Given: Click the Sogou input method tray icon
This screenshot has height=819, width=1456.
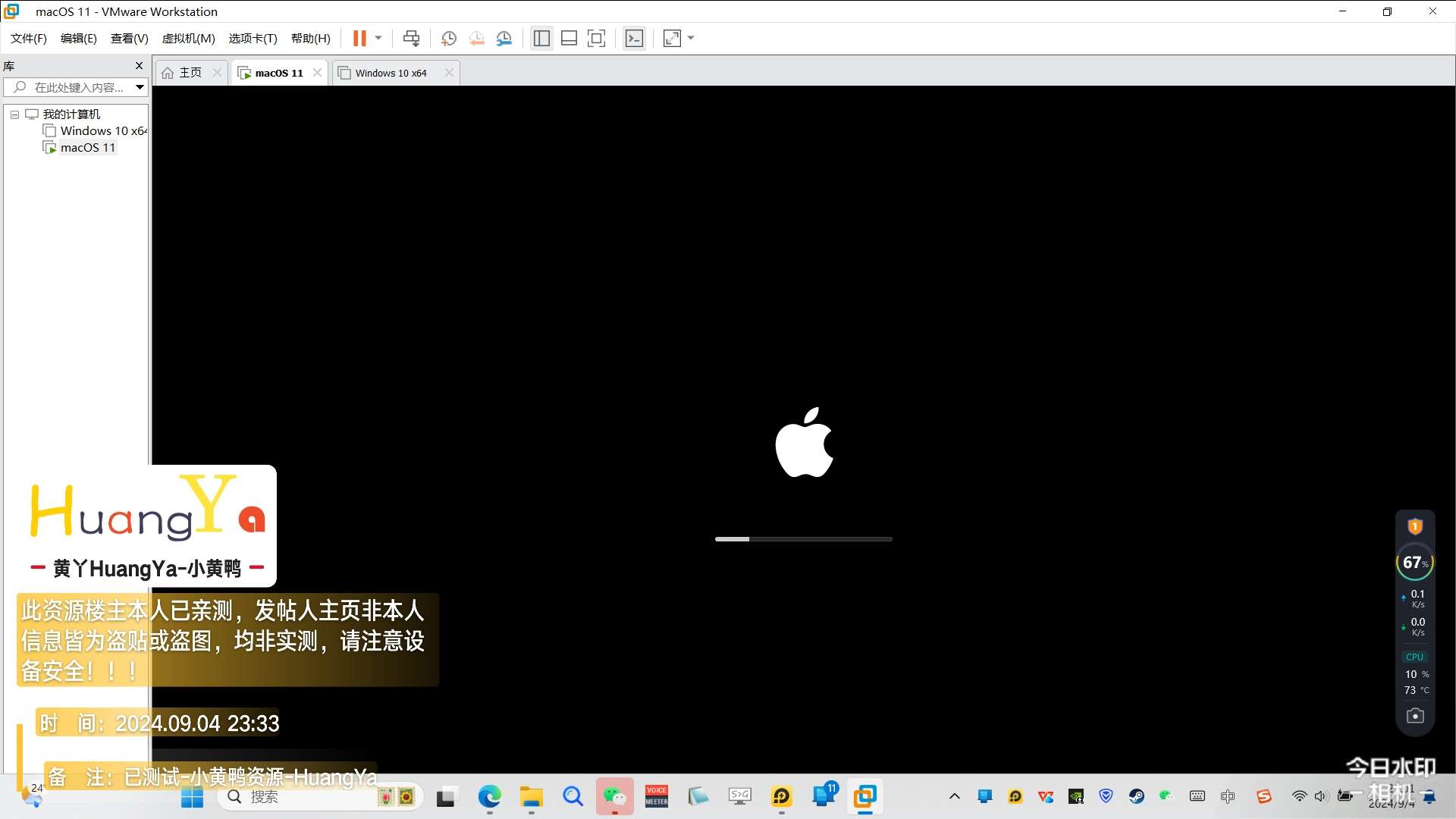Looking at the screenshot, I should pyautogui.click(x=1263, y=796).
